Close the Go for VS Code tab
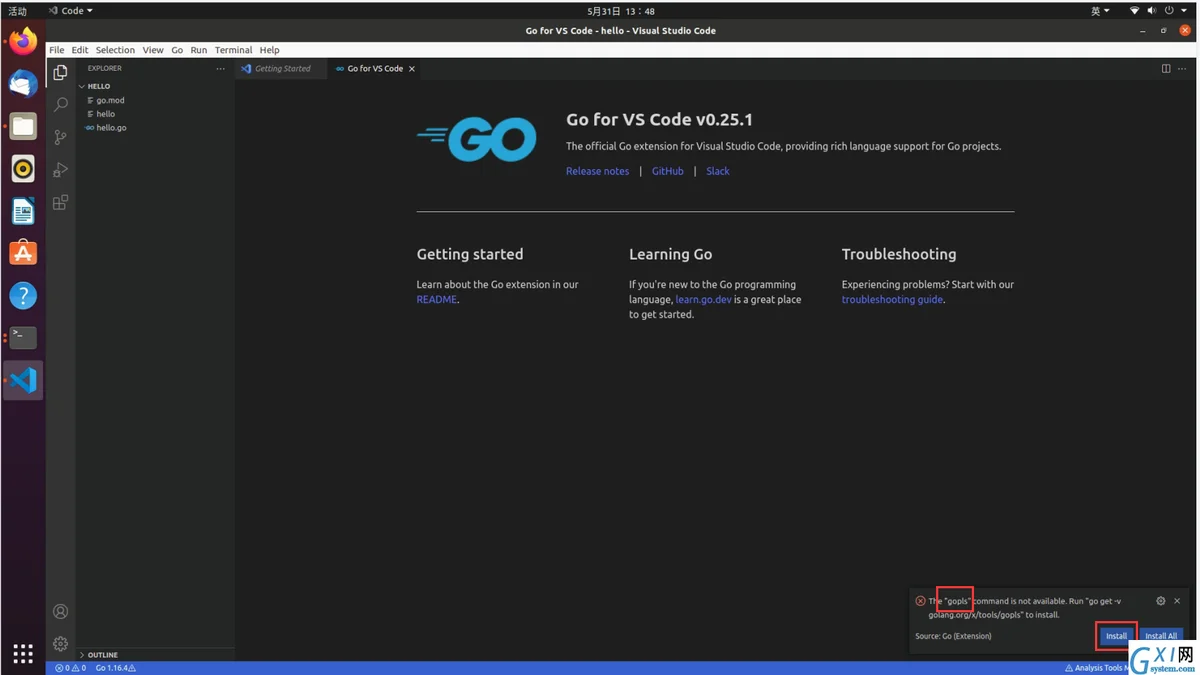 click(412, 69)
